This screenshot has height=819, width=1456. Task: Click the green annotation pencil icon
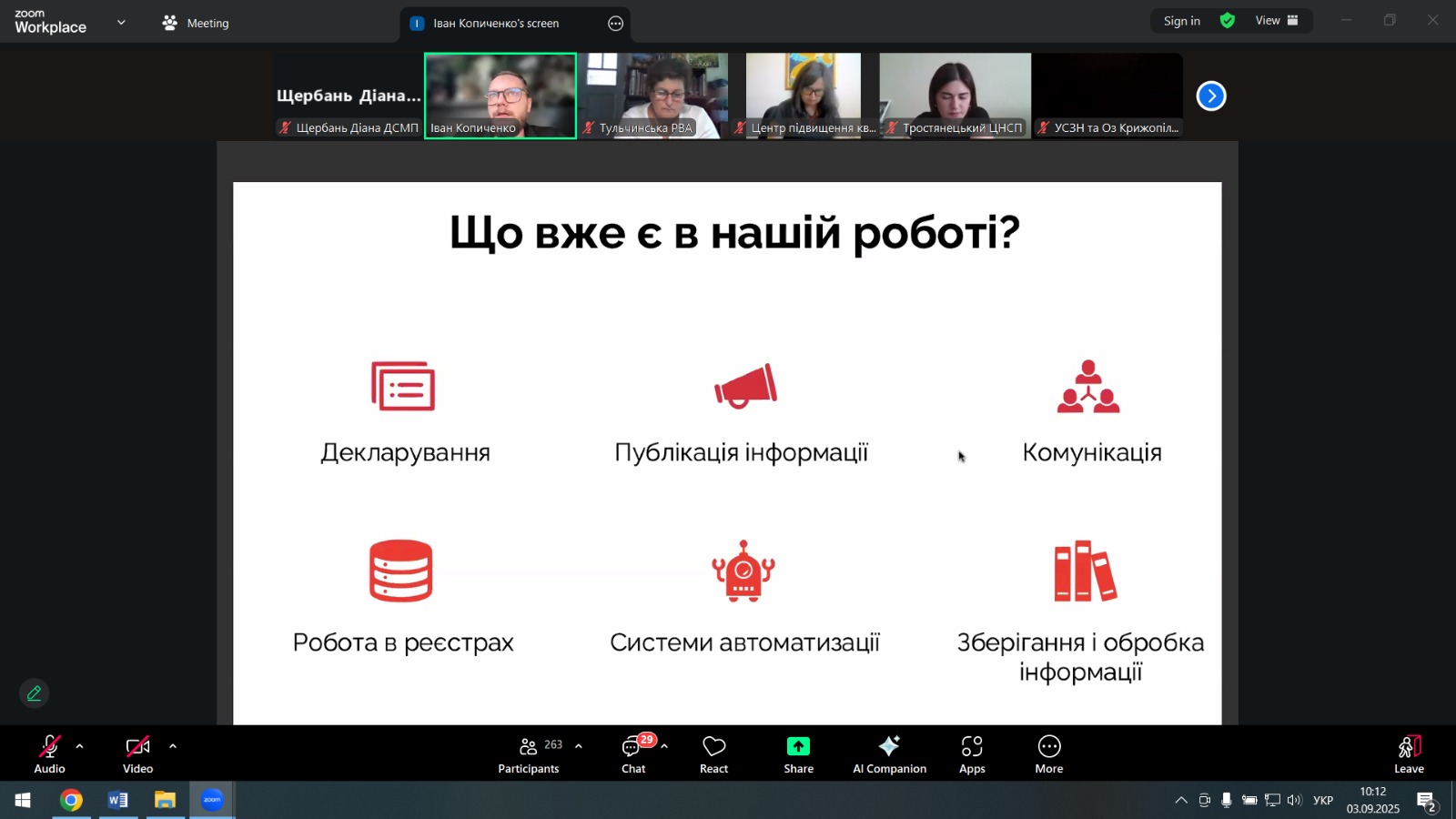point(35,693)
